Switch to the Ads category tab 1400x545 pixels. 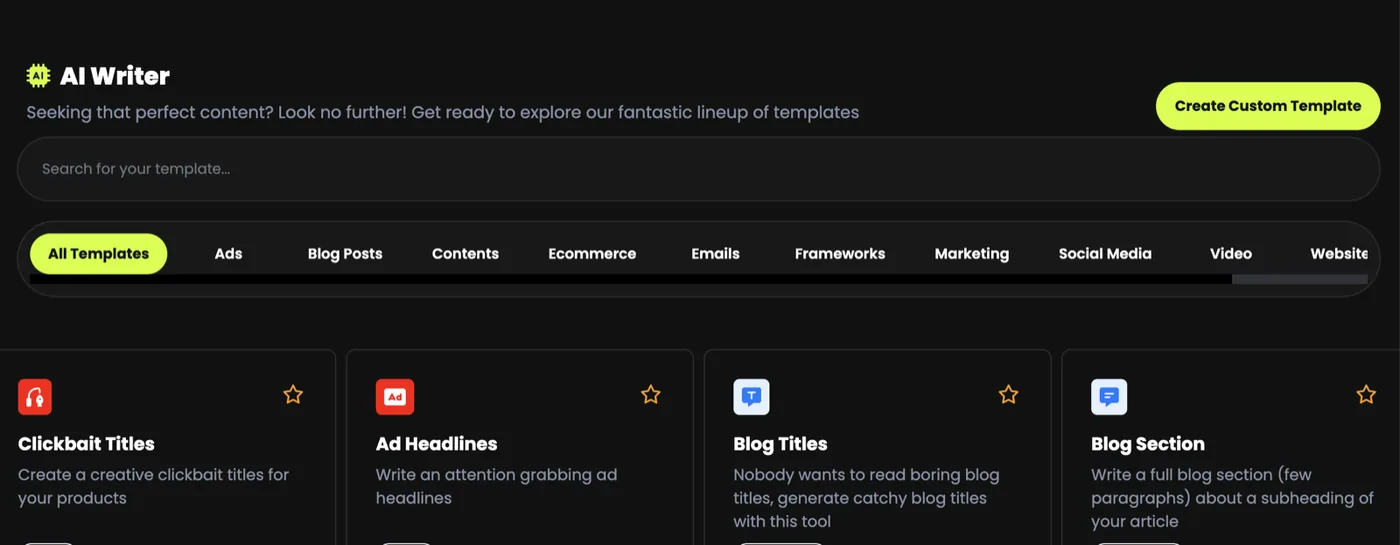click(228, 253)
